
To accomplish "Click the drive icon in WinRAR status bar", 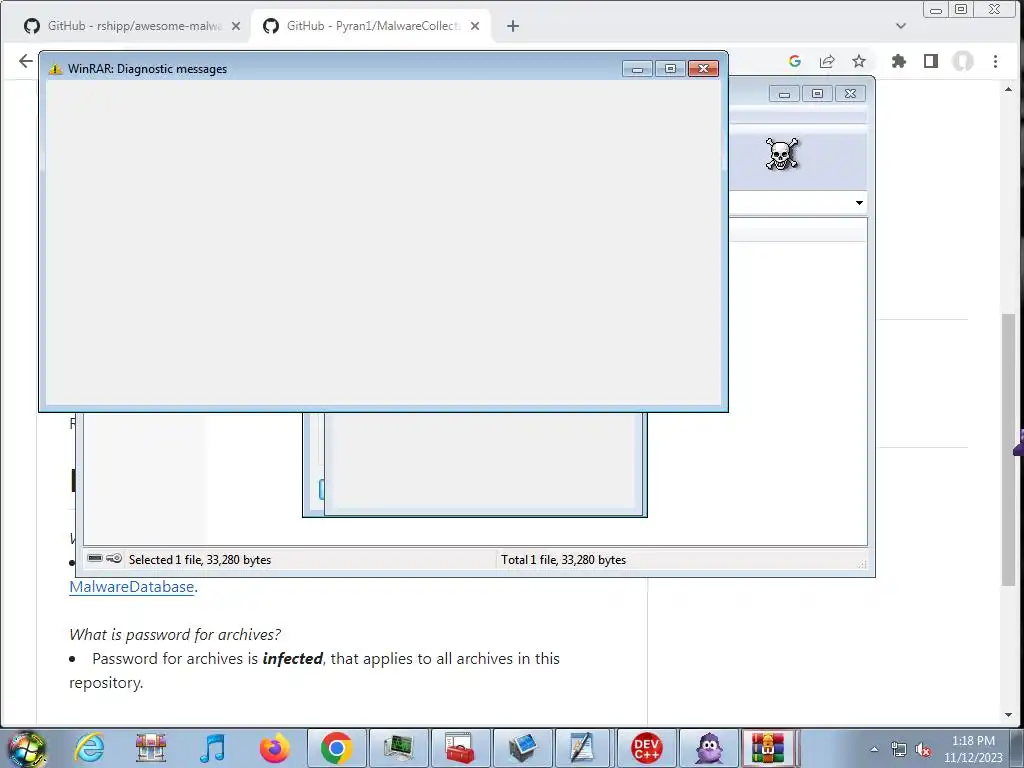I will (x=95, y=558).
